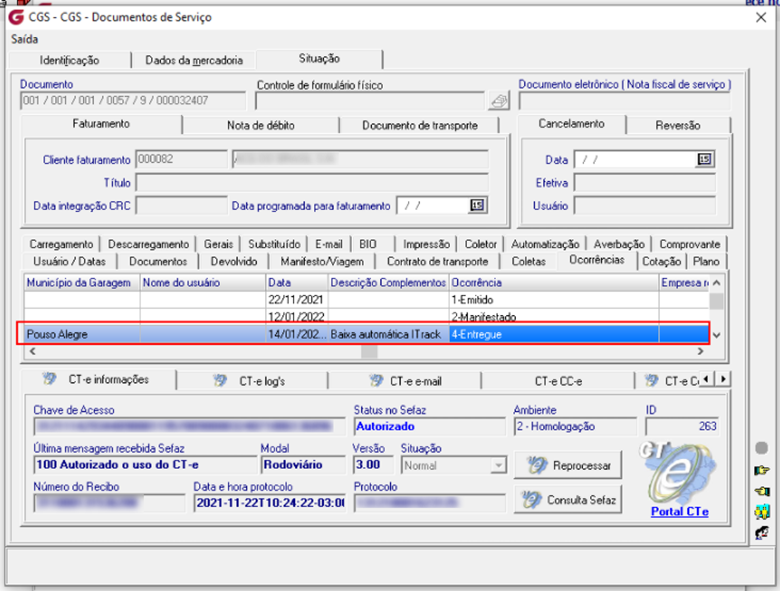The image size is (780, 591).
Task: Open the BIO tab
Action: coord(368,244)
